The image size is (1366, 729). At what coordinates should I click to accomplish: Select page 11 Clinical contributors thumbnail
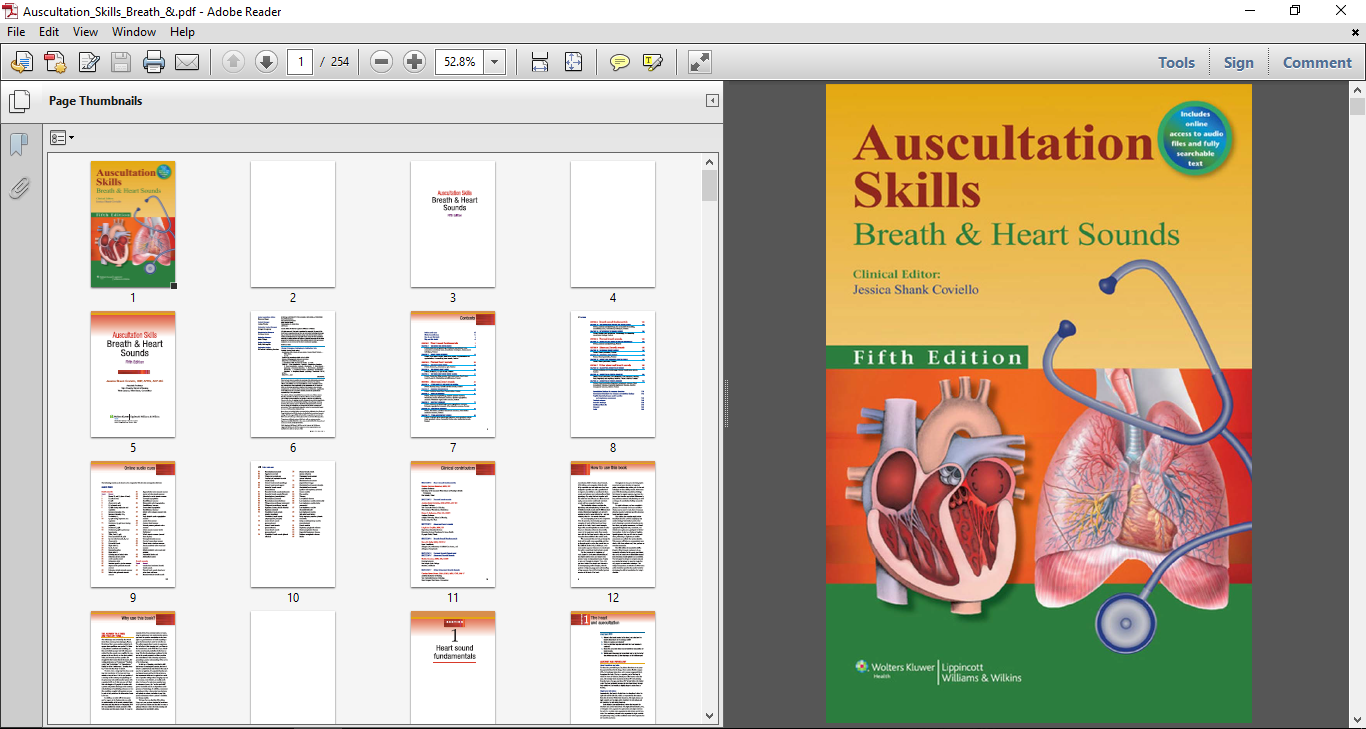[x=453, y=524]
